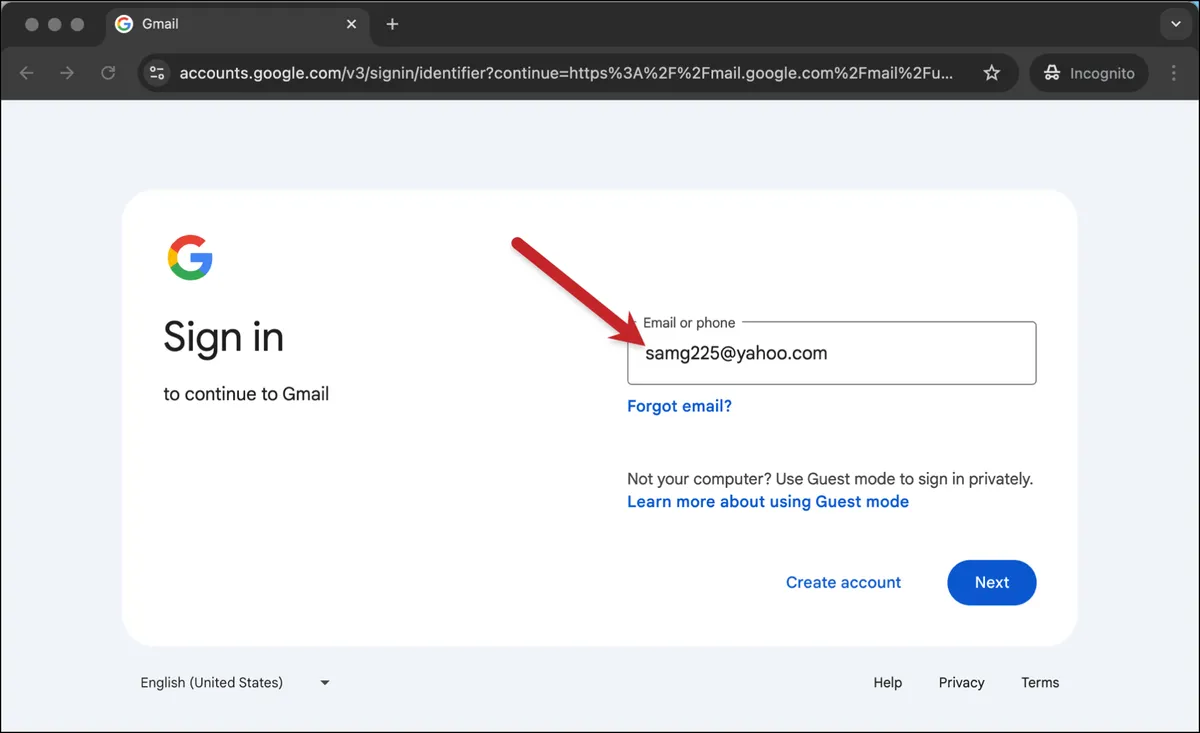Open the Privacy link in footer
Viewport: 1200px width, 733px height.
(x=961, y=682)
